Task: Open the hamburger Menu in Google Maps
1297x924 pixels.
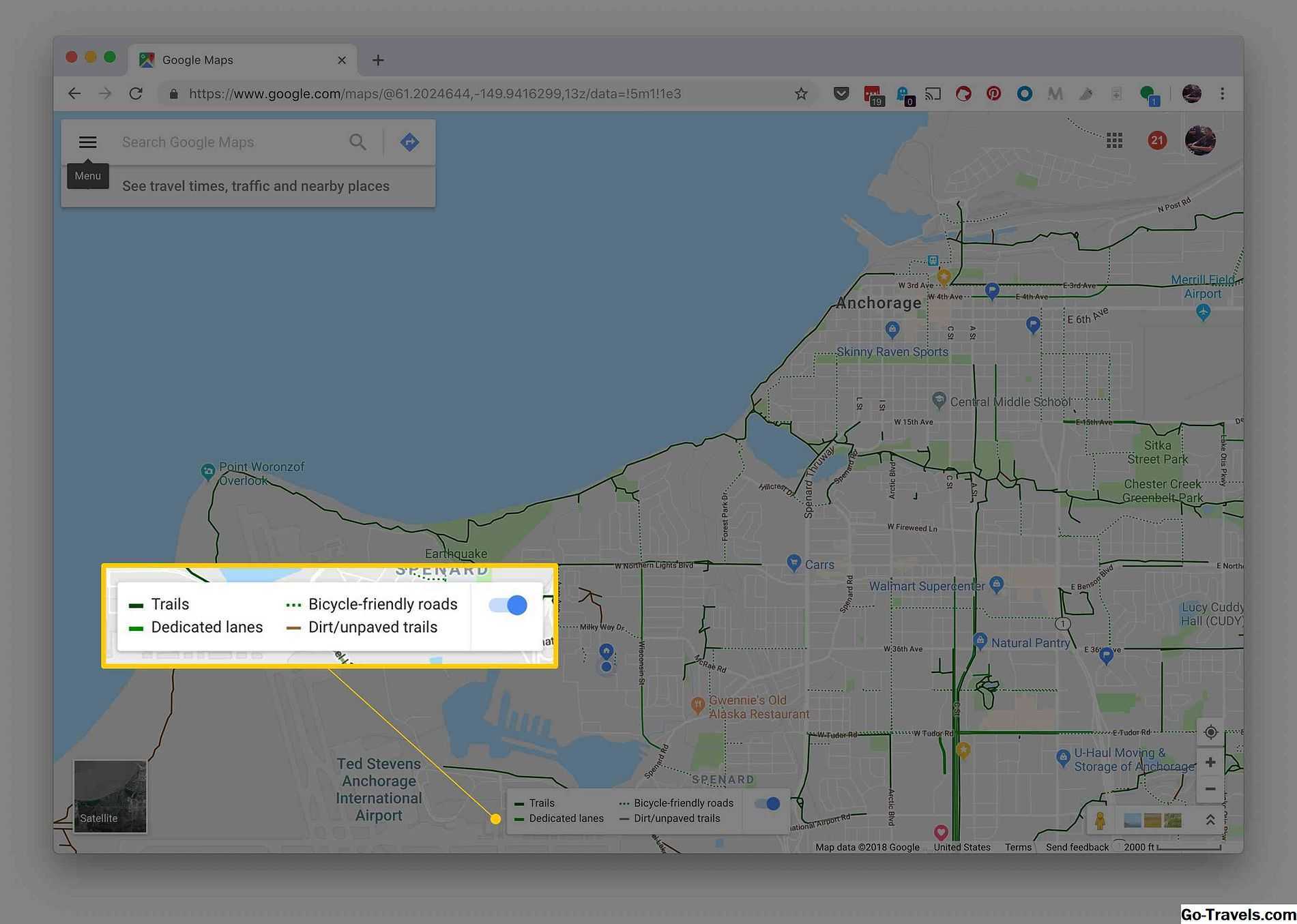Action: click(87, 142)
